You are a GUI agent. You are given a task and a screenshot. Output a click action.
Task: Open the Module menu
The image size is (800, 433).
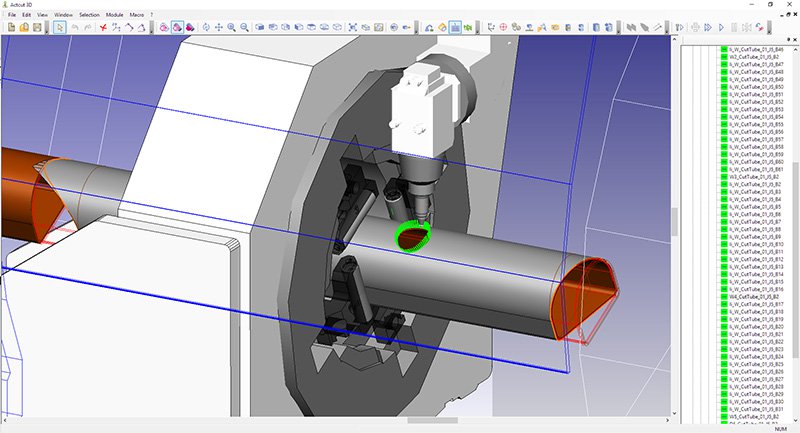[x=116, y=16]
